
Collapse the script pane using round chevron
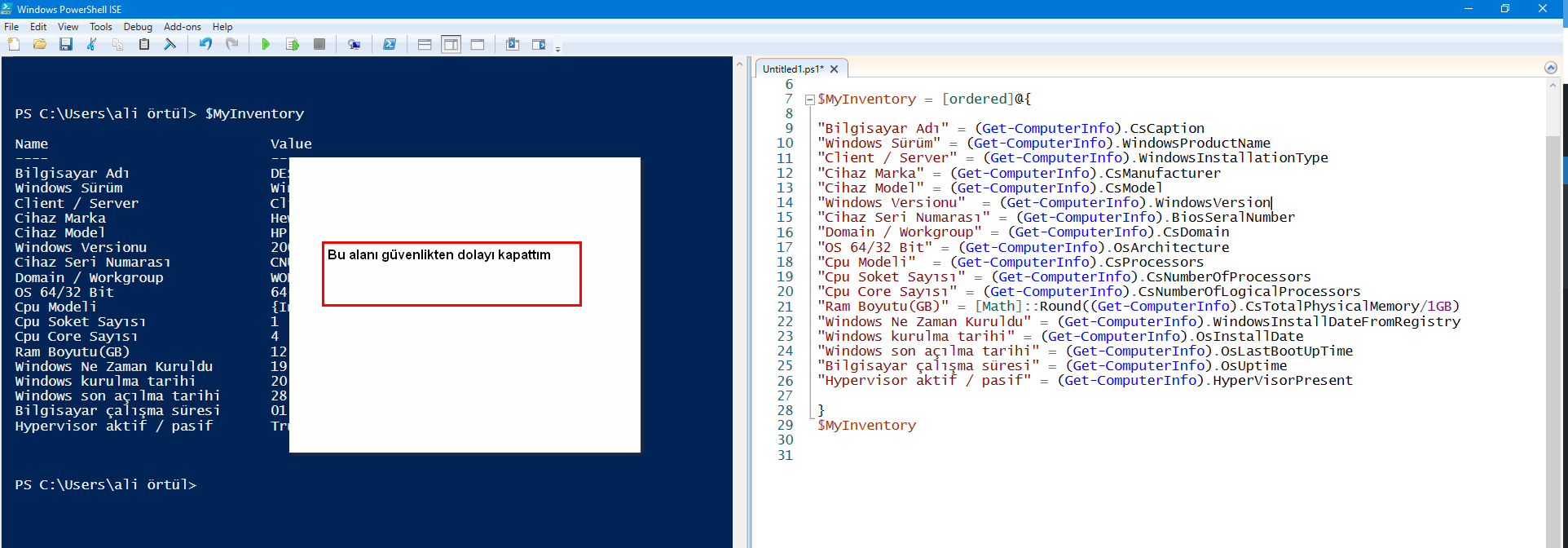1550,68
